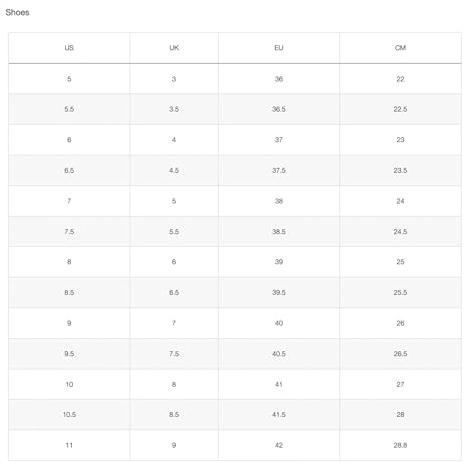Select US size 7.5 cell
The image size is (465, 465).
(x=69, y=232)
